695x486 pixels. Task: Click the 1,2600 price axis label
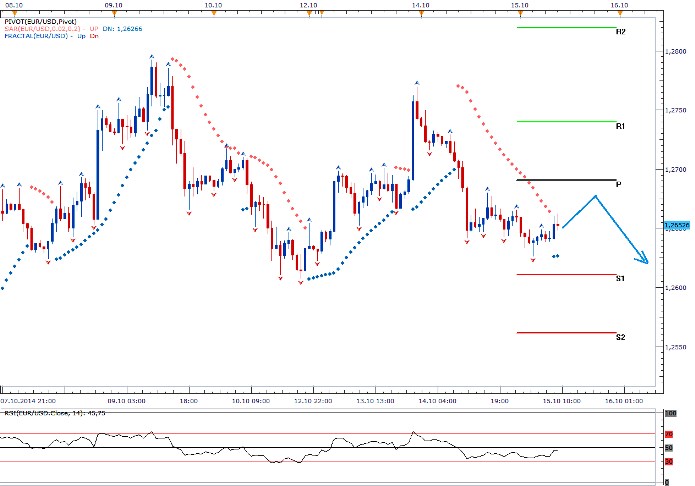coord(675,287)
